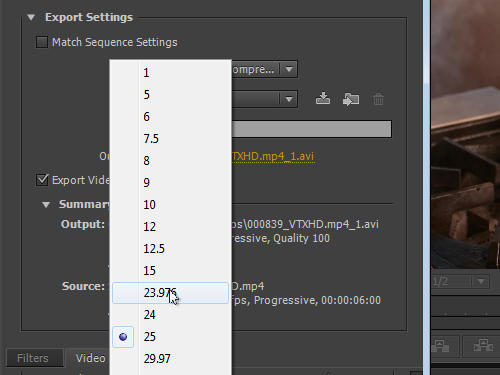Open the preset dropdown arrow
Viewport: 500px width, 375px height.
[289, 99]
